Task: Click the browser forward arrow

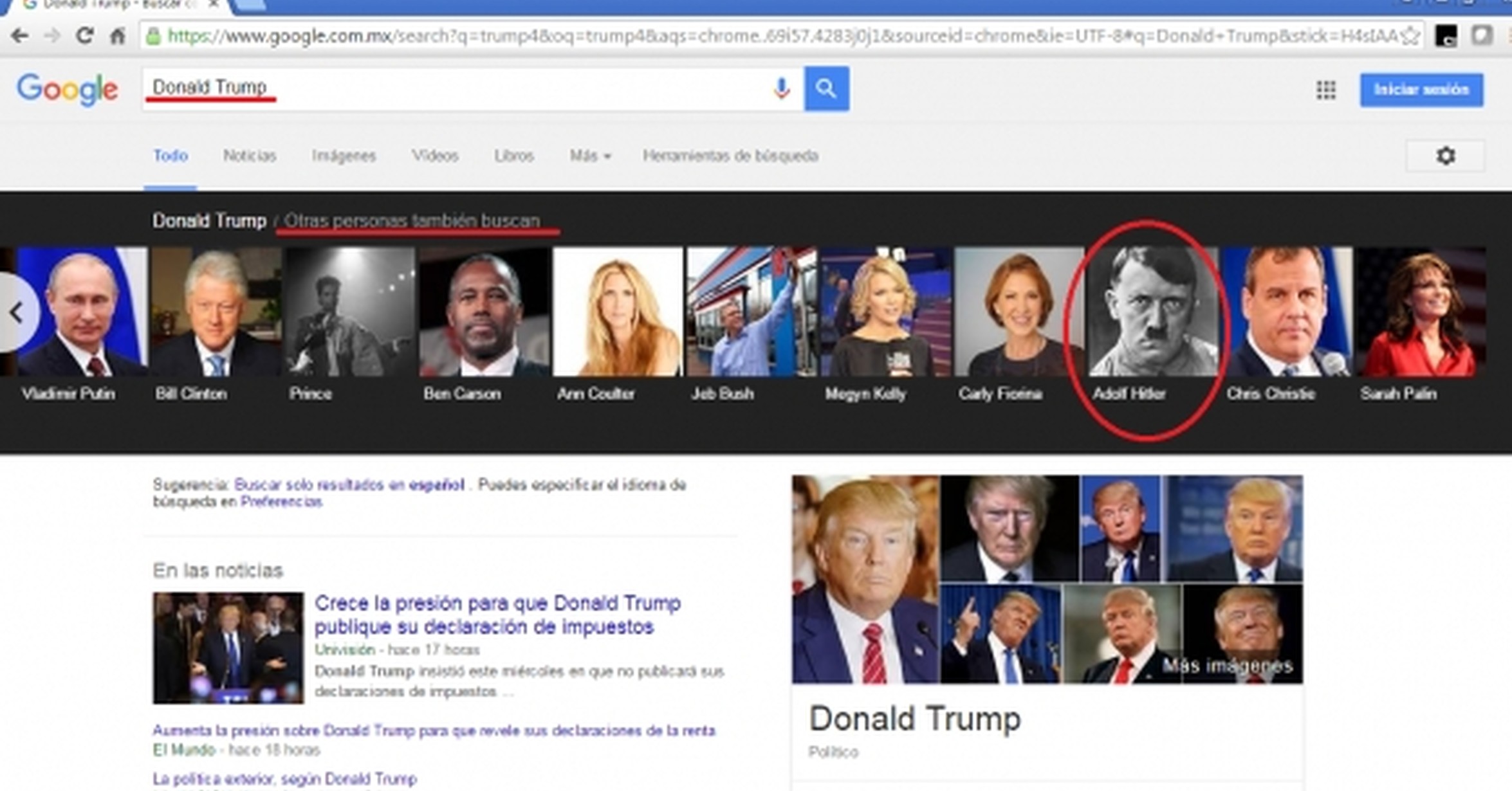Action: tap(52, 35)
